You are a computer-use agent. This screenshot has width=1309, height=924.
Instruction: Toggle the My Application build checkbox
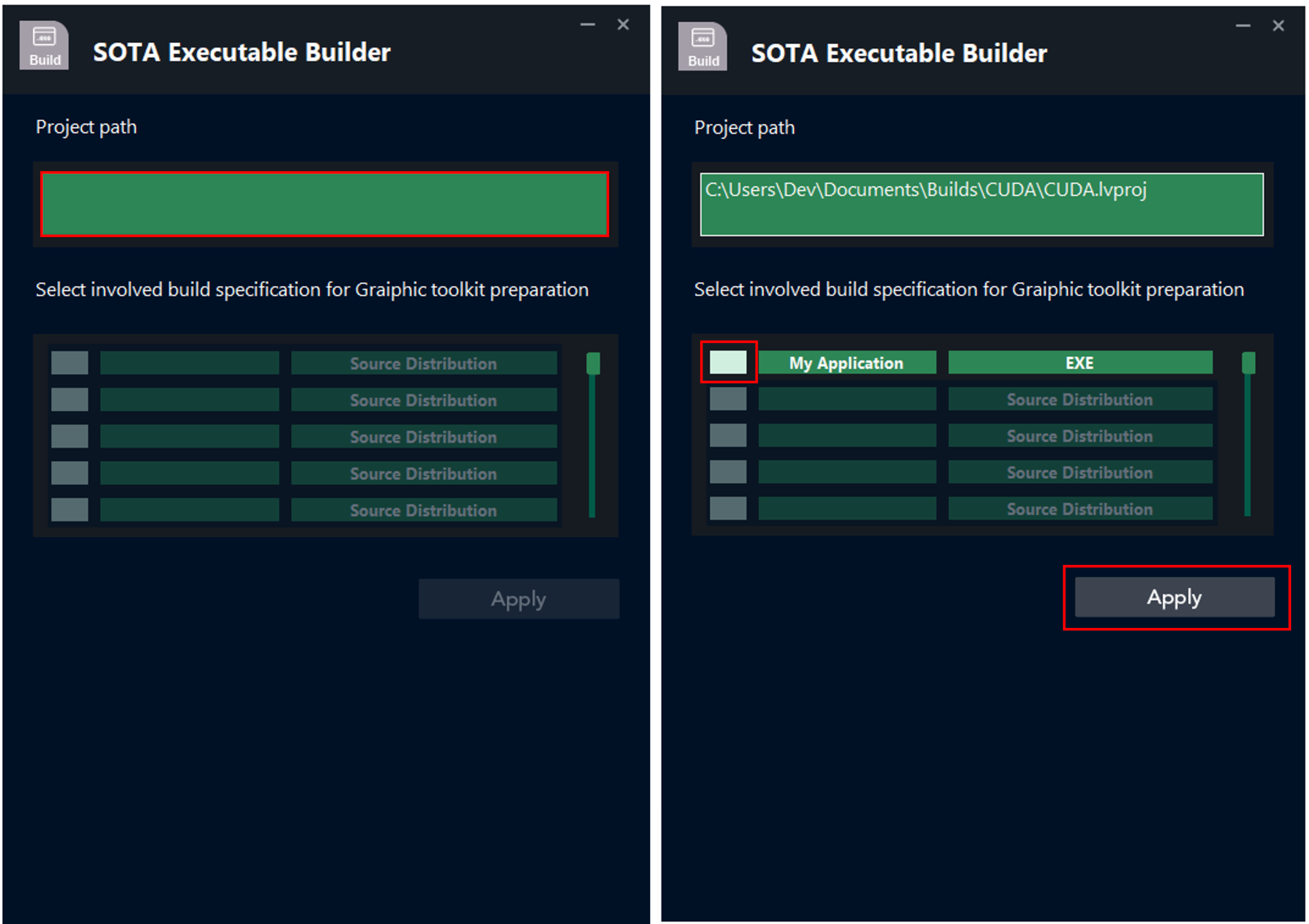coord(728,362)
